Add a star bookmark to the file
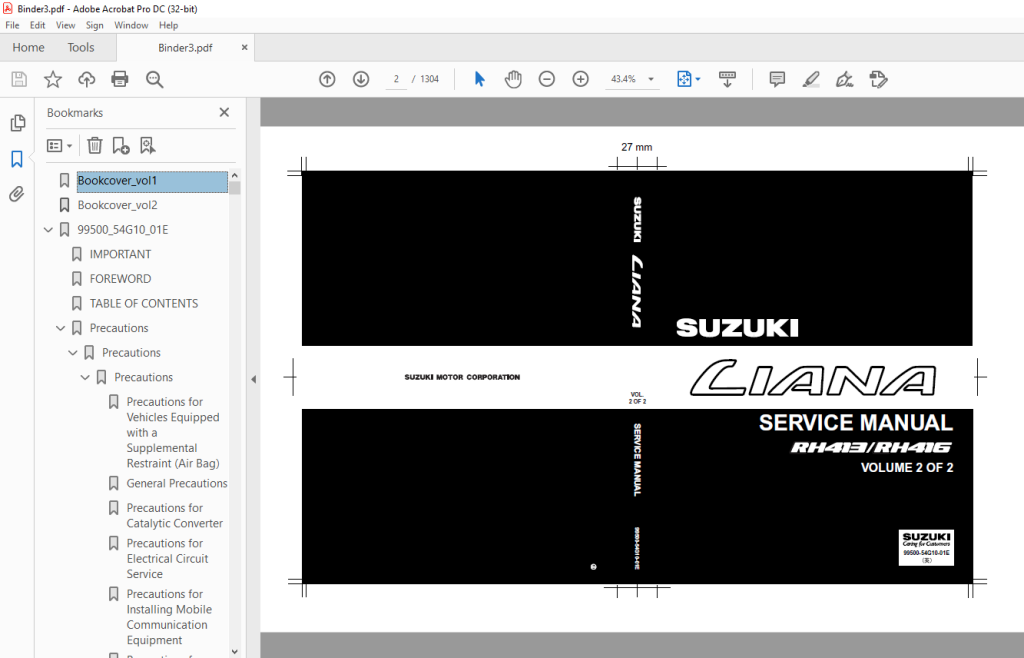The image size is (1024, 658). (53, 80)
